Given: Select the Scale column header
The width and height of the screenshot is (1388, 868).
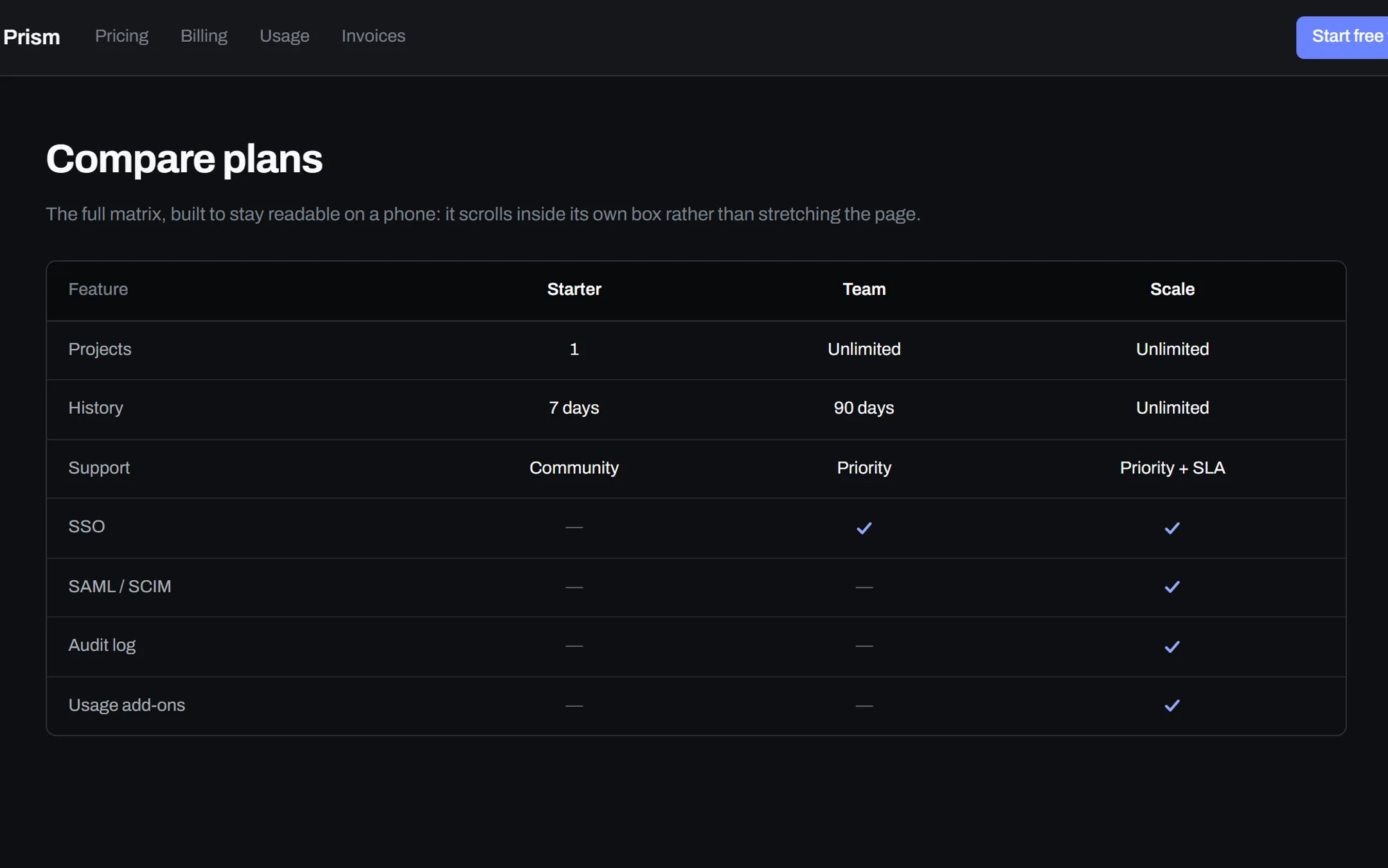Looking at the screenshot, I should click(1172, 289).
